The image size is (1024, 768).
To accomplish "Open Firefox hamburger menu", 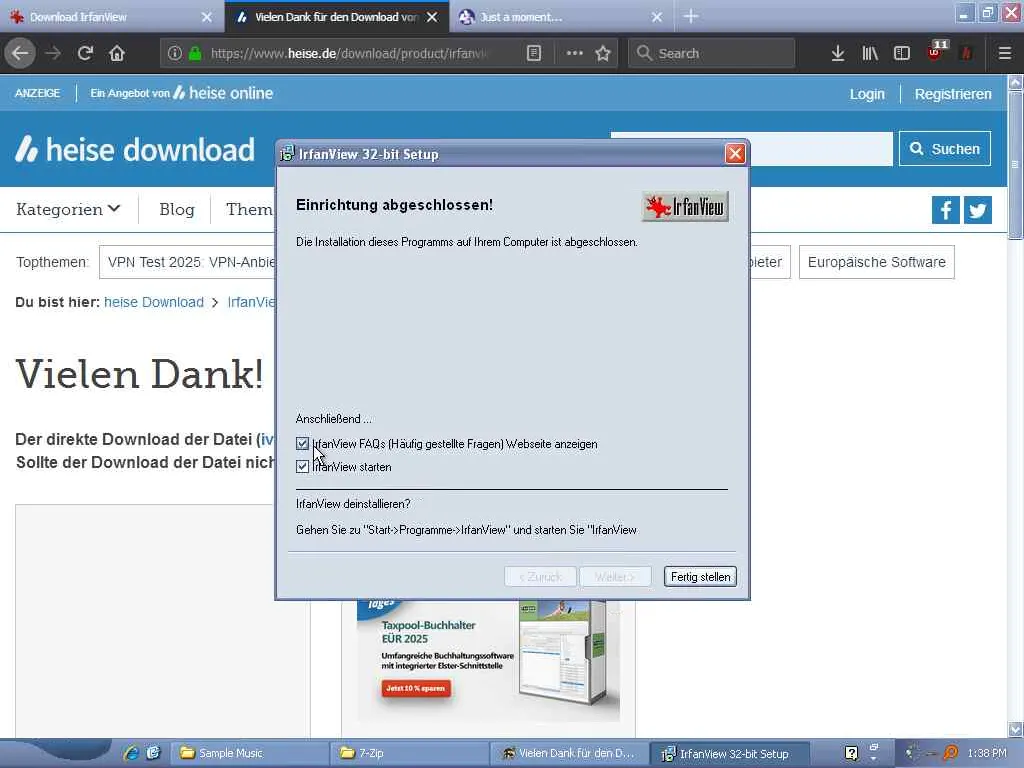I will [1004, 53].
